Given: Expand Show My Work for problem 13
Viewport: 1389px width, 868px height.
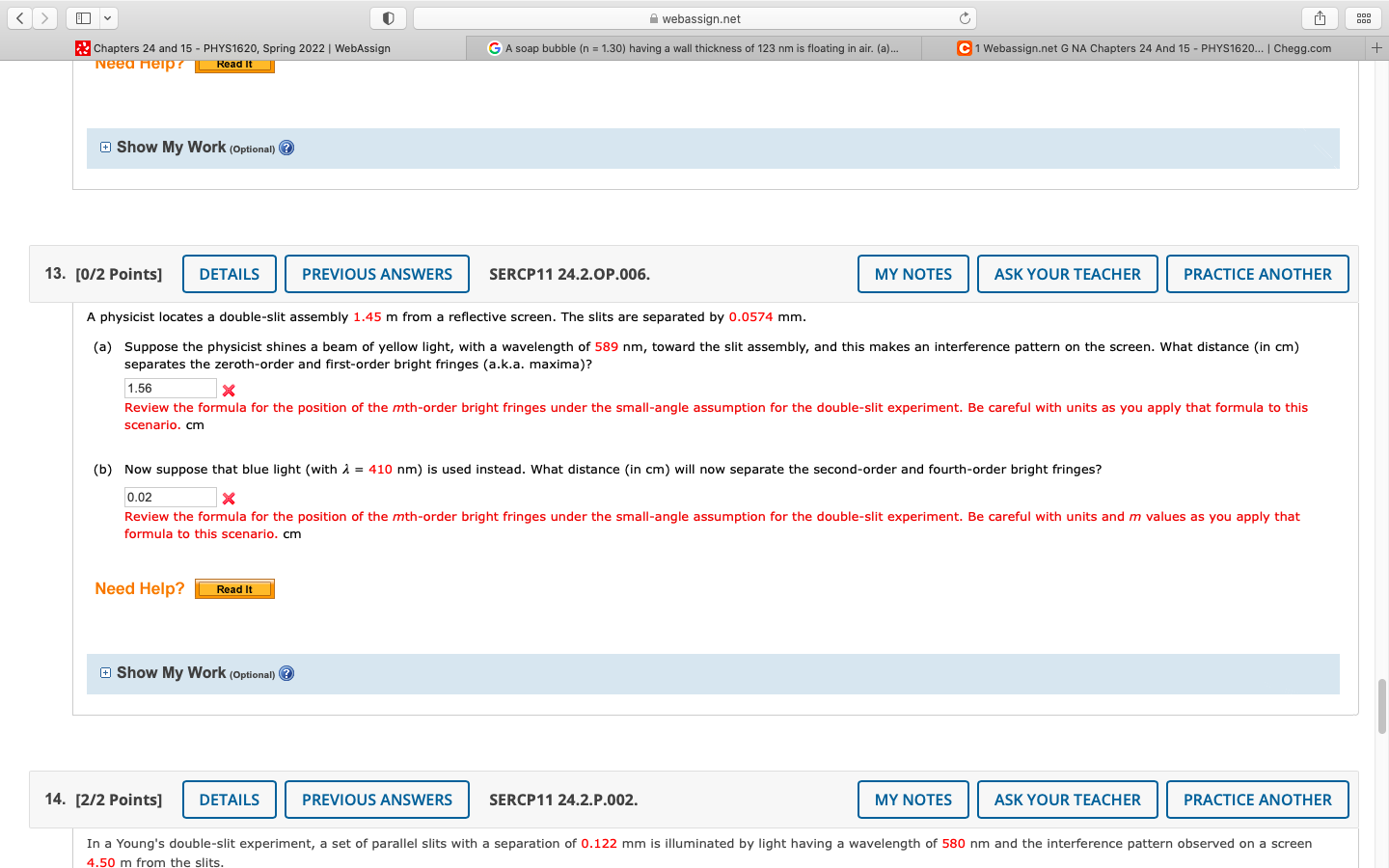Looking at the screenshot, I should coord(105,672).
